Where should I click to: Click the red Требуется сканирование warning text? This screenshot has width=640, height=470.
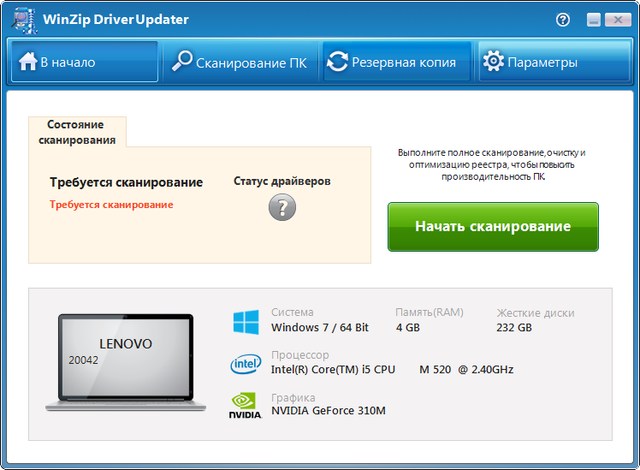[x=111, y=204]
